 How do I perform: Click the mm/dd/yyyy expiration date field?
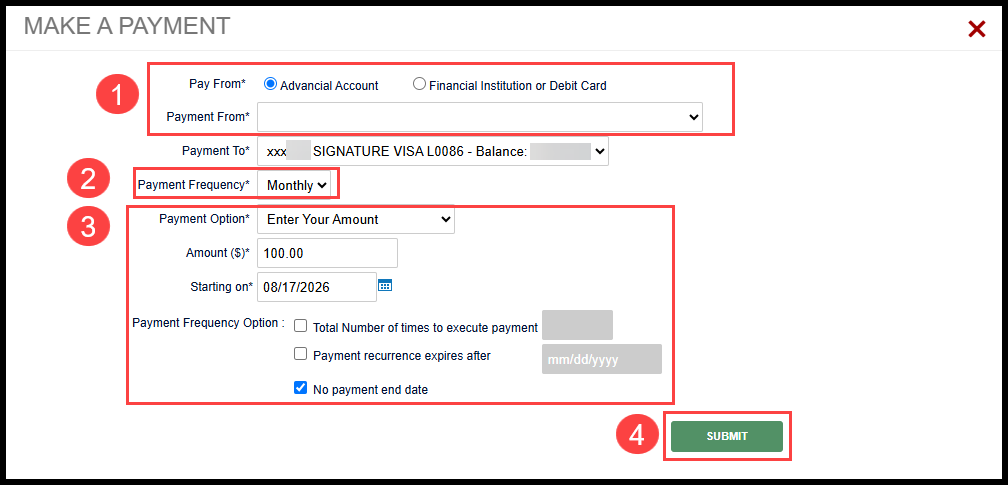click(x=602, y=359)
